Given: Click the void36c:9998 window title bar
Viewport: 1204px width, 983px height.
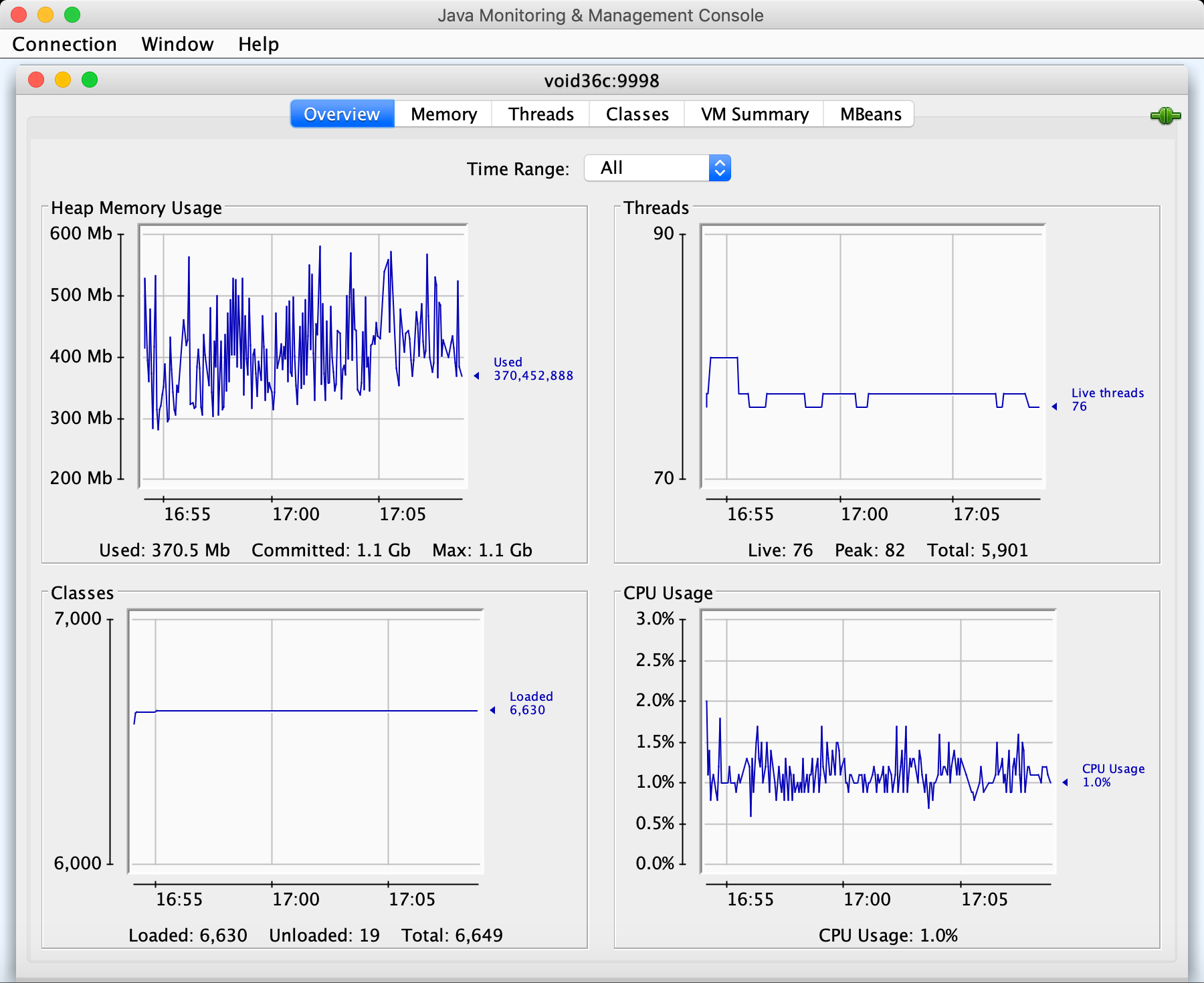Looking at the screenshot, I should coord(601,81).
